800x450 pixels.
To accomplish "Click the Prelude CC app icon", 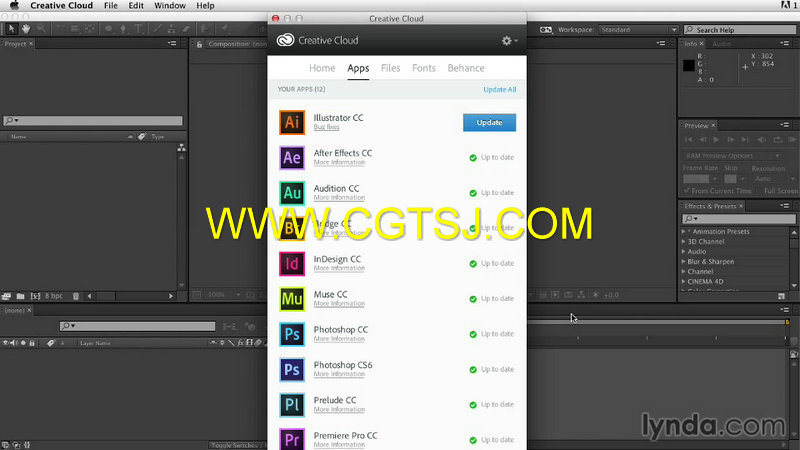I will pos(292,405).
